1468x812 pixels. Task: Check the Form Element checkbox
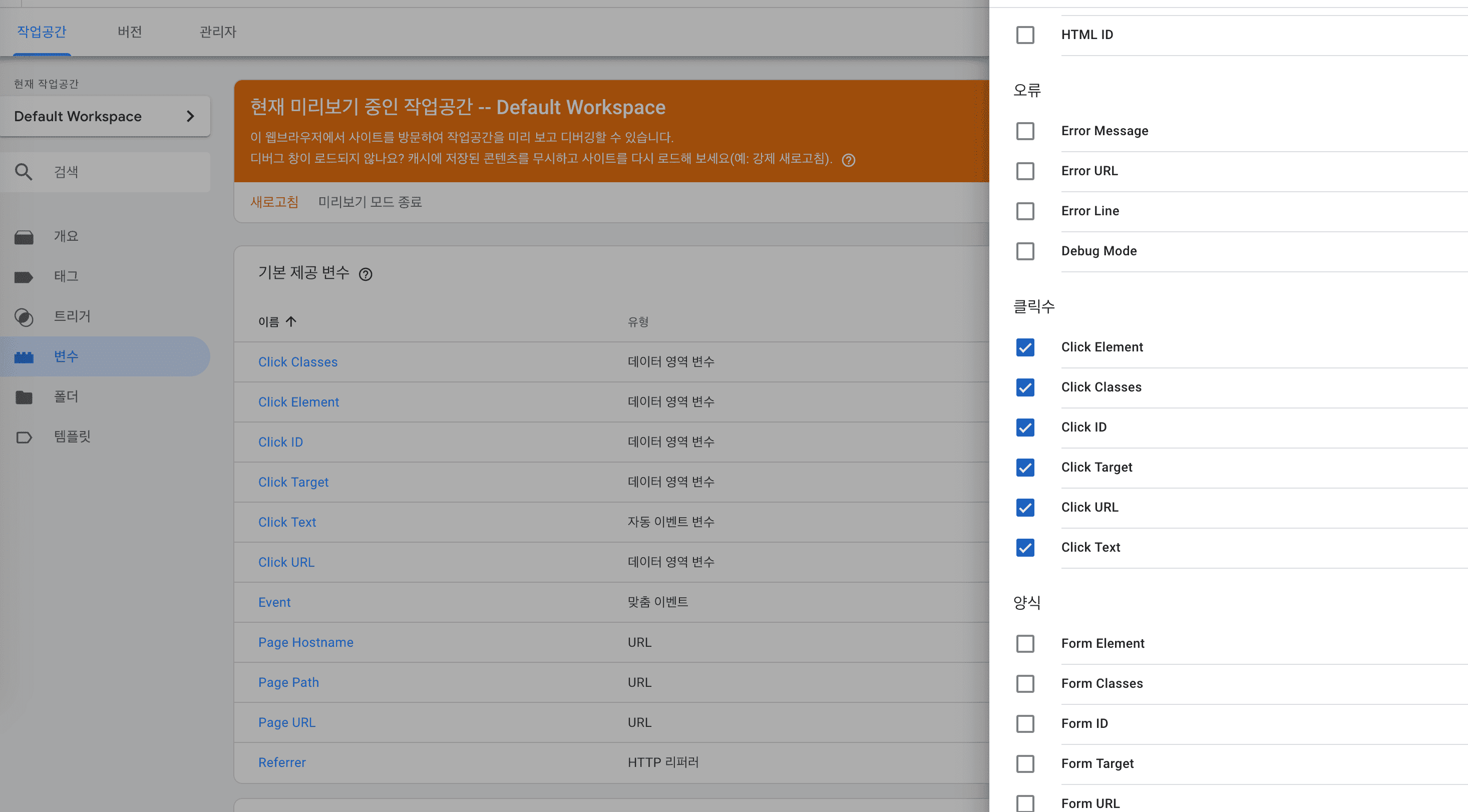pyautogui.click(x=1024, y=644)
